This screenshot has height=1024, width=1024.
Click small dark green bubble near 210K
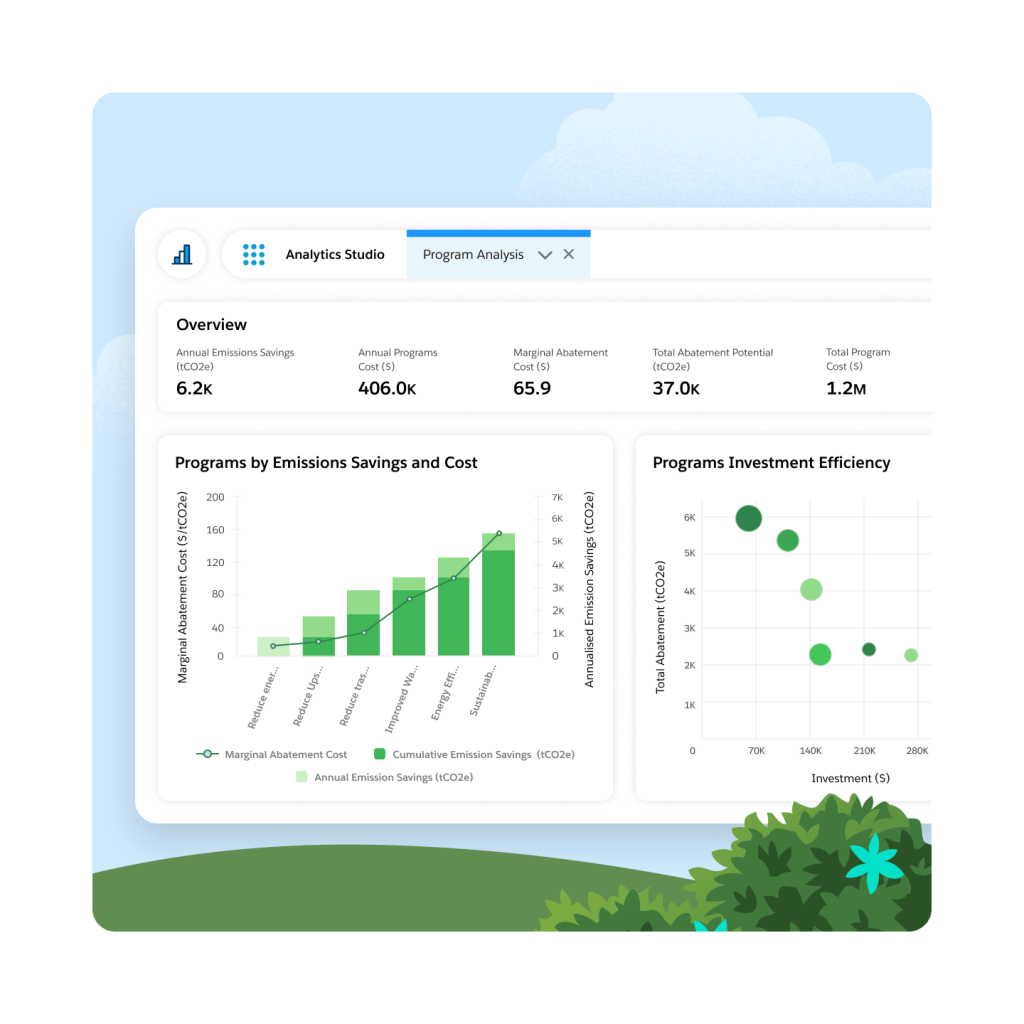tap(869, 649)
